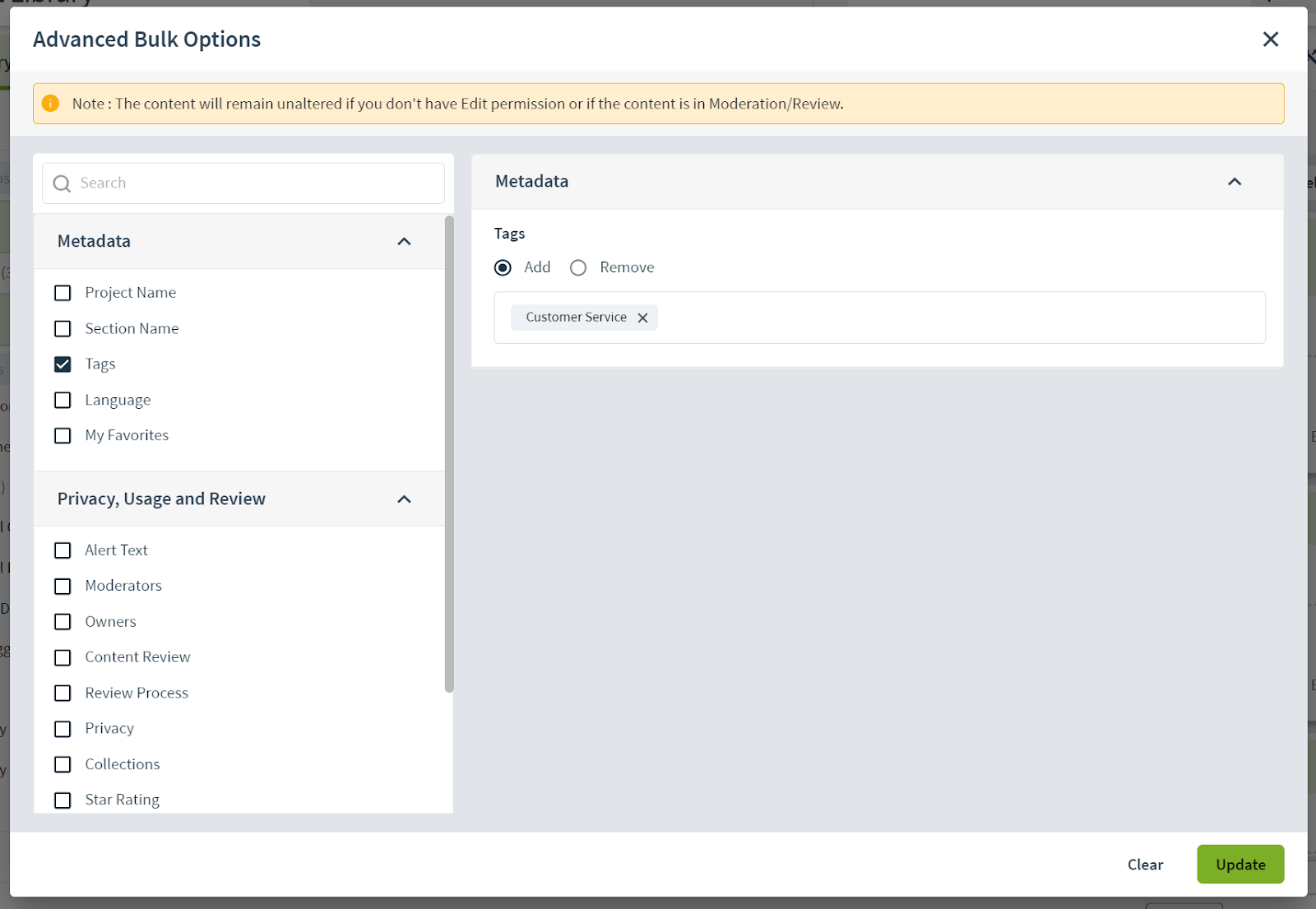Select the Remove radio button

click(x=578, y=268)
